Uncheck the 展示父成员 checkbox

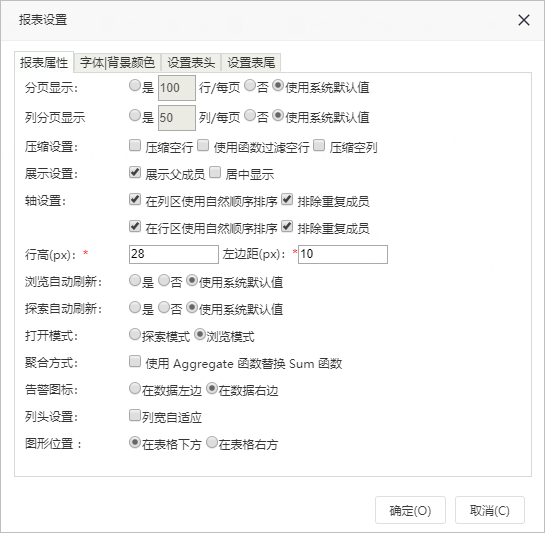(135, 172)
